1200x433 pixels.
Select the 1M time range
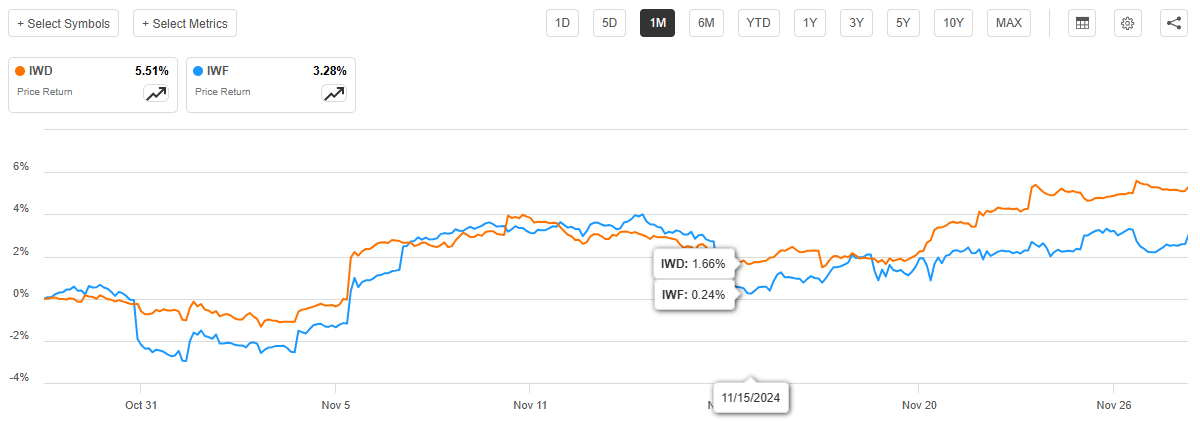(x=657, y=23)
